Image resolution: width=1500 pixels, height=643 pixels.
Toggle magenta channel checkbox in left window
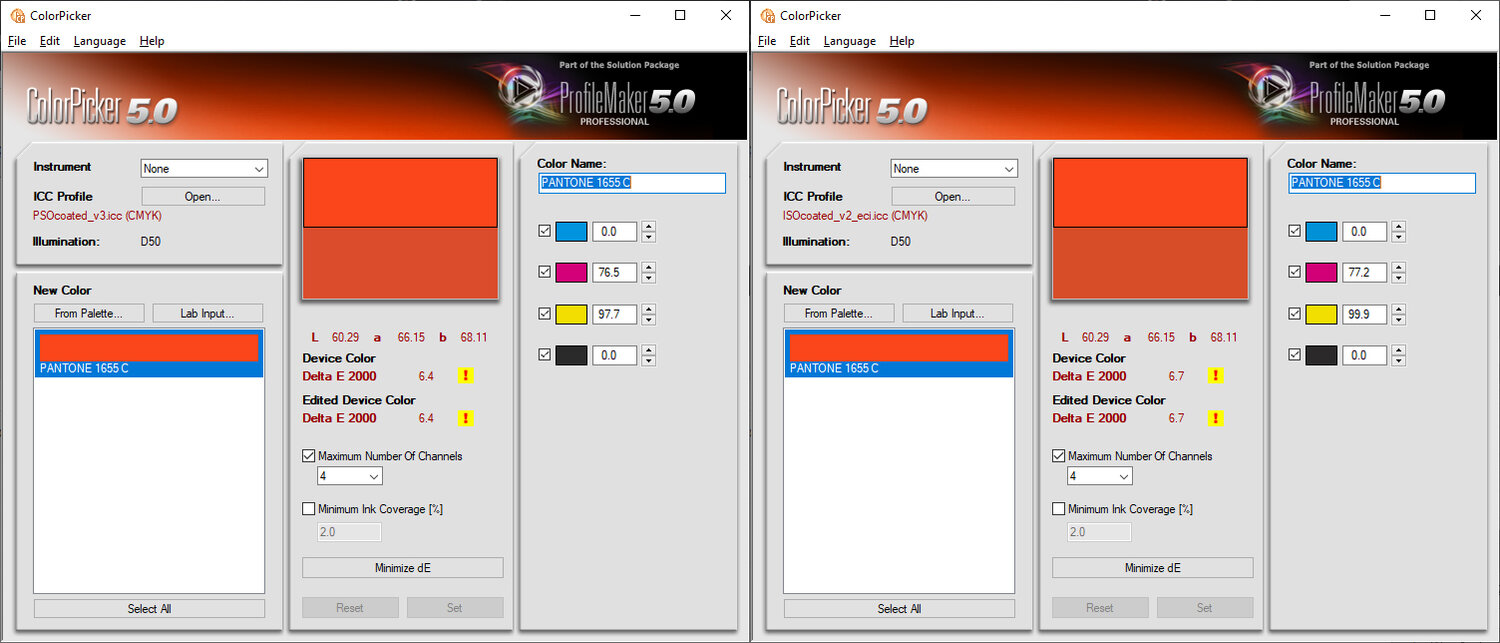[544, 272]
